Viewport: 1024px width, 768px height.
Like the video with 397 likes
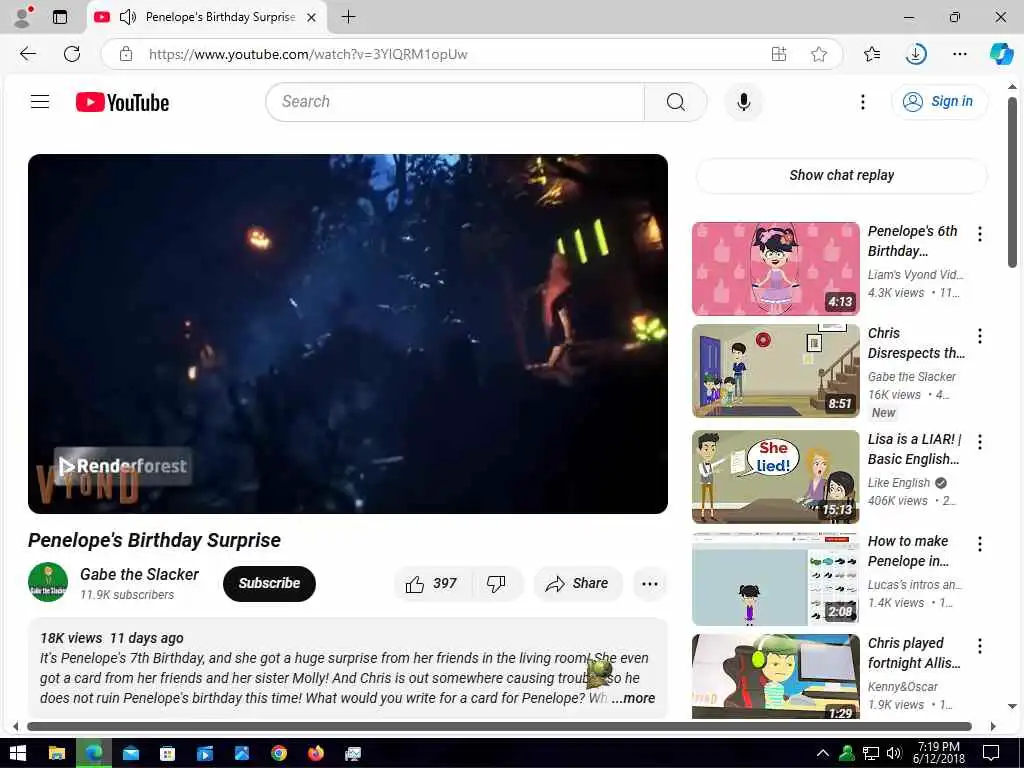tap(432, 583)
